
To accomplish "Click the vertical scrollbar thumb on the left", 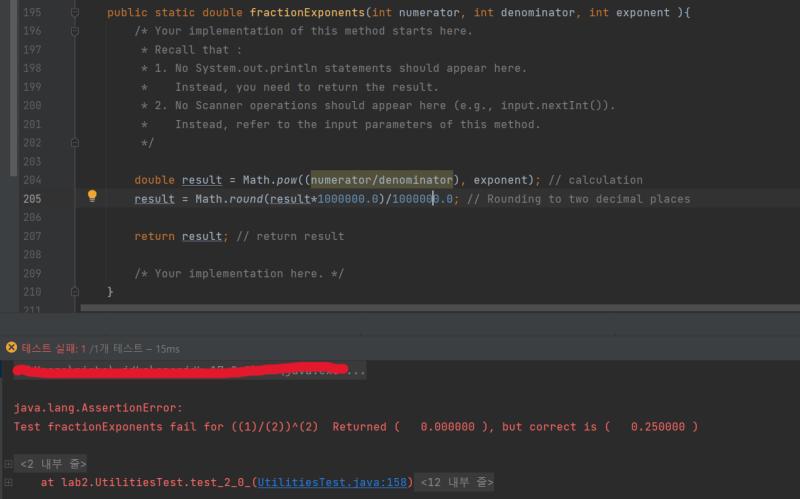I will click(x=14, y=88).
